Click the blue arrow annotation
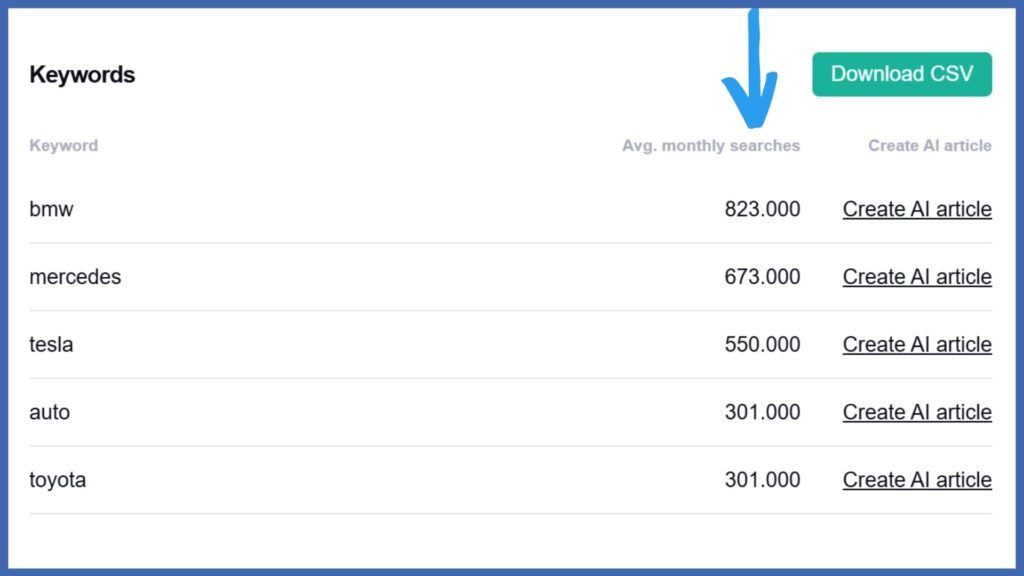 (751, 69)
